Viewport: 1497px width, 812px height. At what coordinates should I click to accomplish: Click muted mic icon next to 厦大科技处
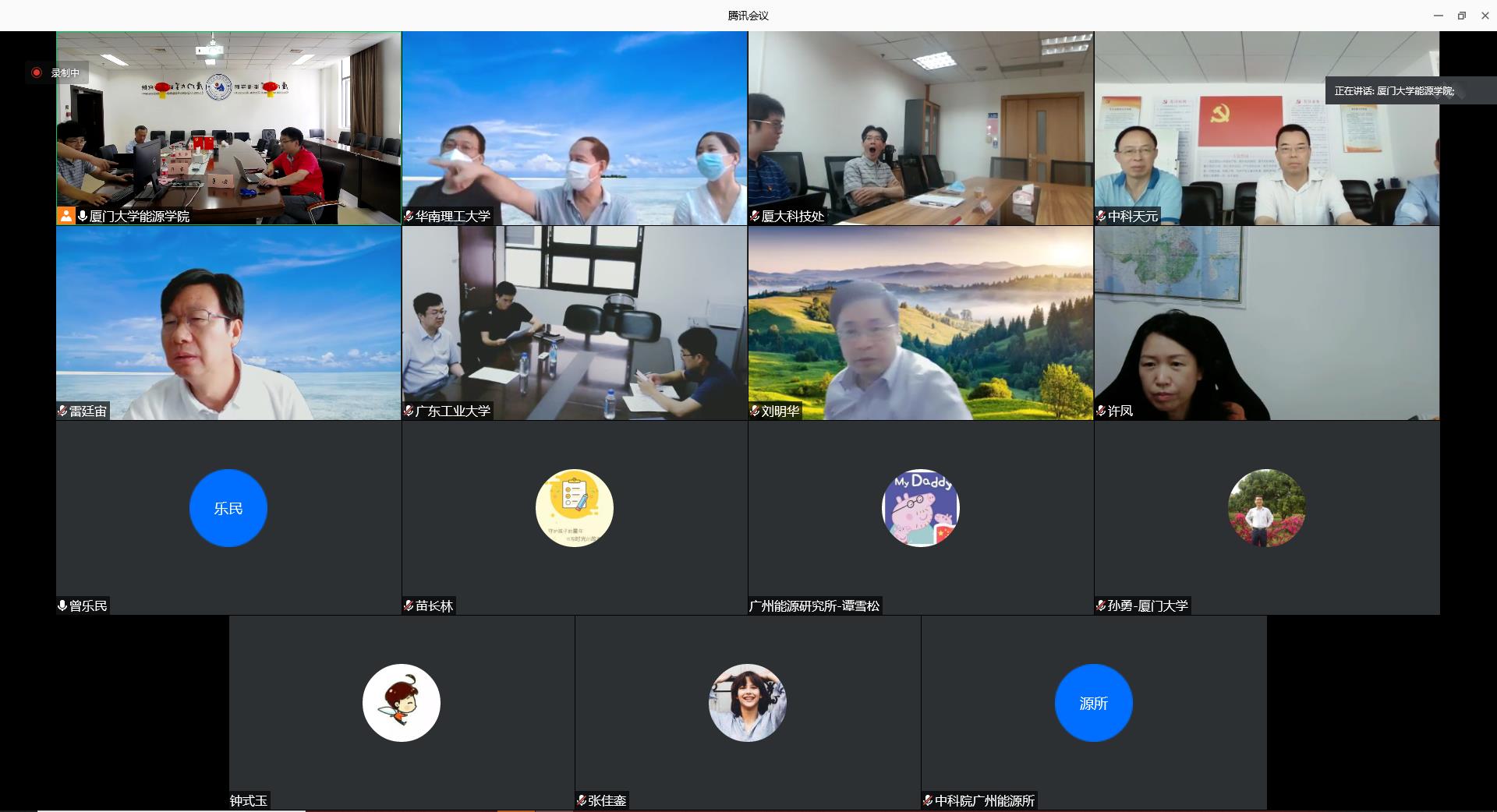tap(755, 216)
